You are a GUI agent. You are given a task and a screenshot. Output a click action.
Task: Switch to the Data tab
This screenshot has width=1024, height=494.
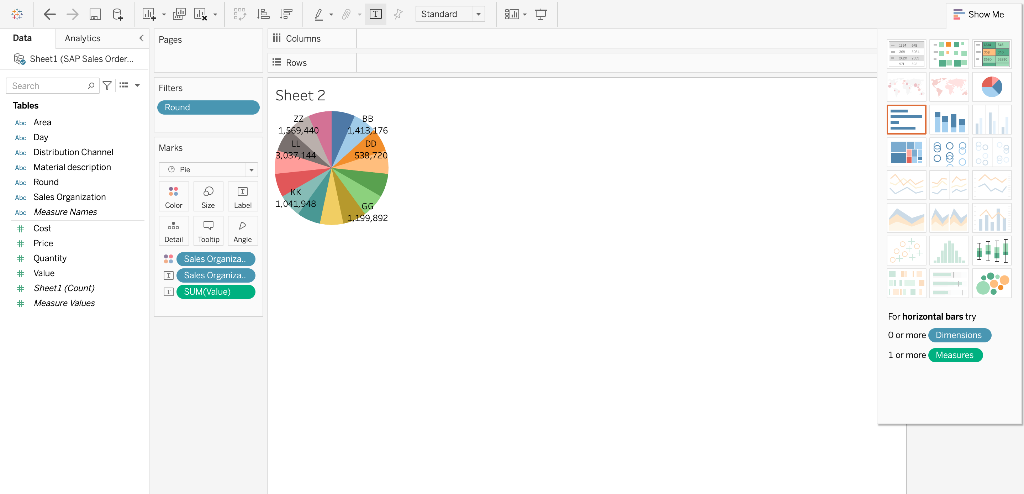[22, 38]
